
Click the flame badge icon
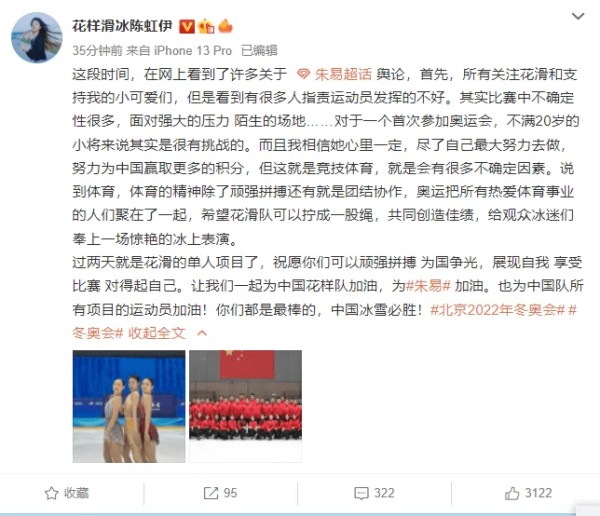click(x=225, y=26)
